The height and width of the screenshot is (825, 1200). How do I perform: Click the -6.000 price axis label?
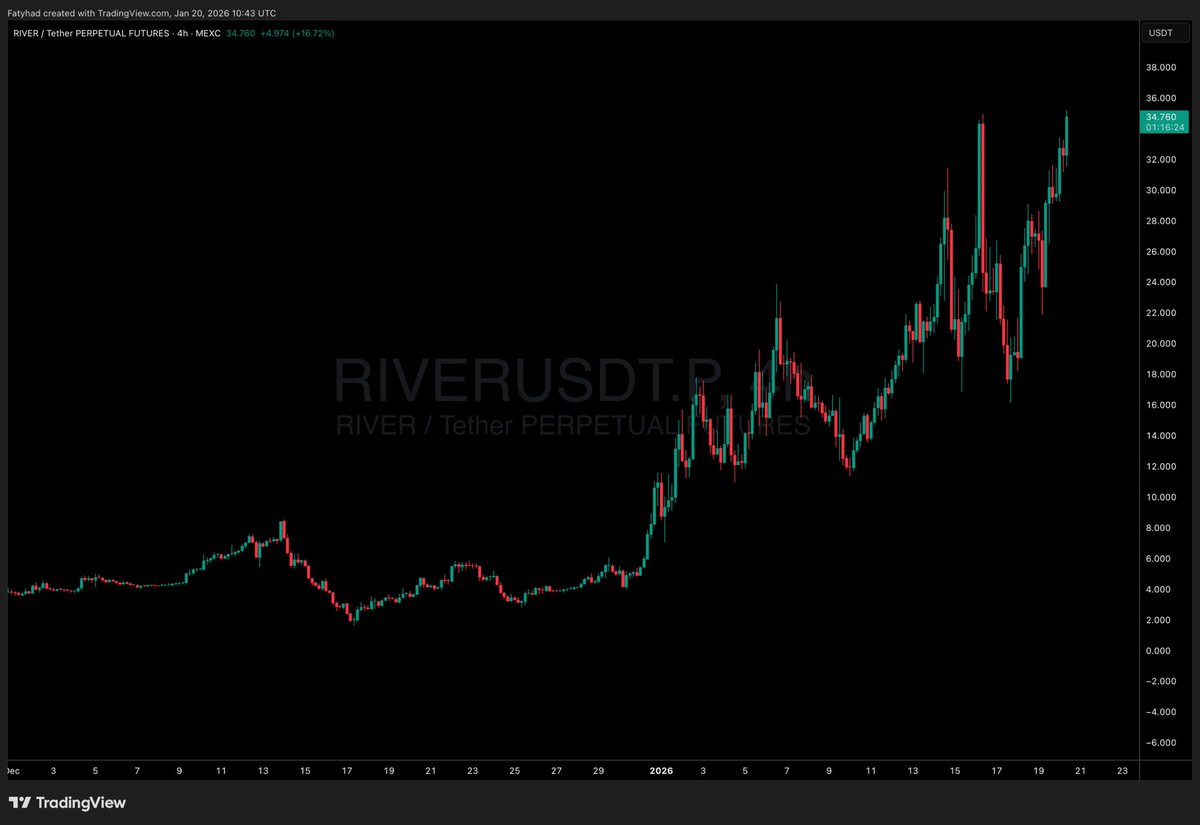point(1162,743)
